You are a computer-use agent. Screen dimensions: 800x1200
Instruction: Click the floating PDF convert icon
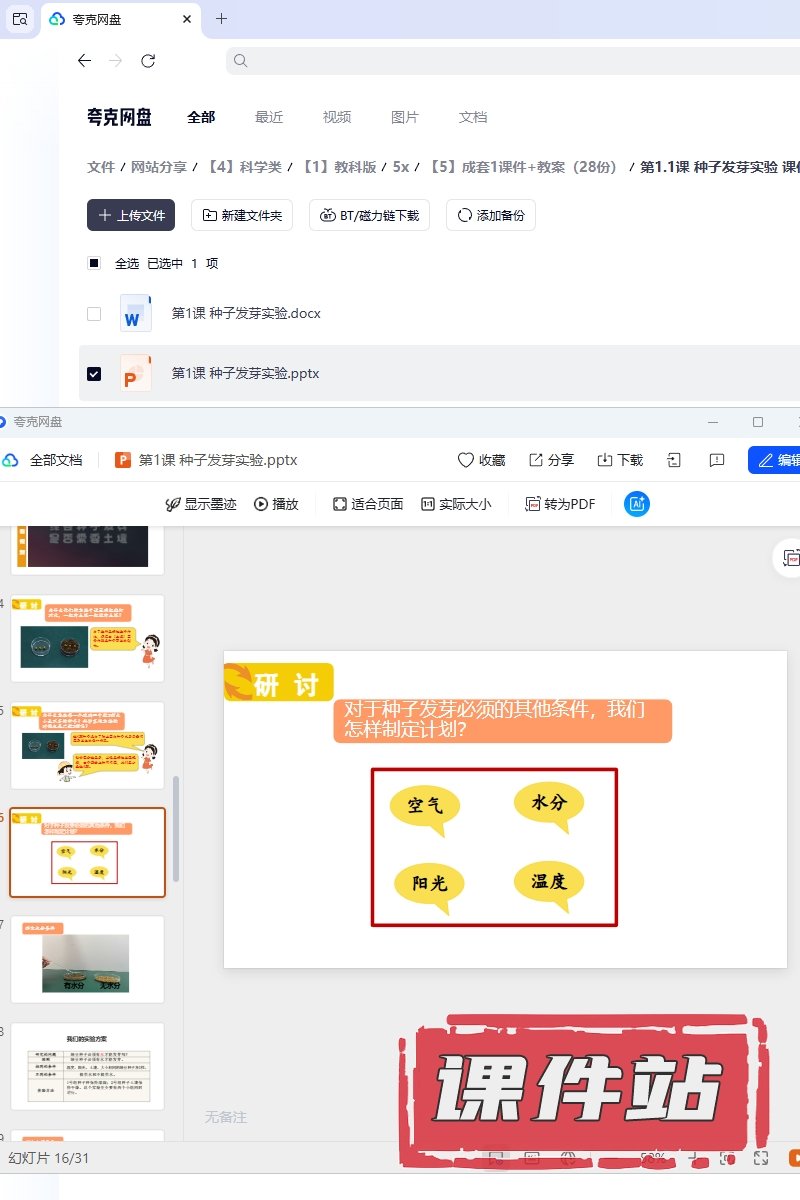coord(791,558)
